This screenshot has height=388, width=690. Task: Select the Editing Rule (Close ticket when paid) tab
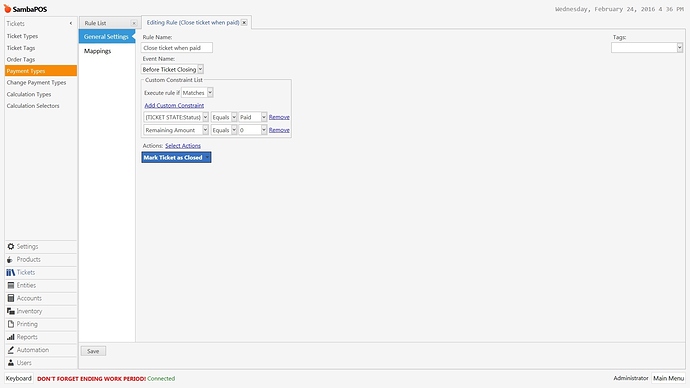(193, 22)
